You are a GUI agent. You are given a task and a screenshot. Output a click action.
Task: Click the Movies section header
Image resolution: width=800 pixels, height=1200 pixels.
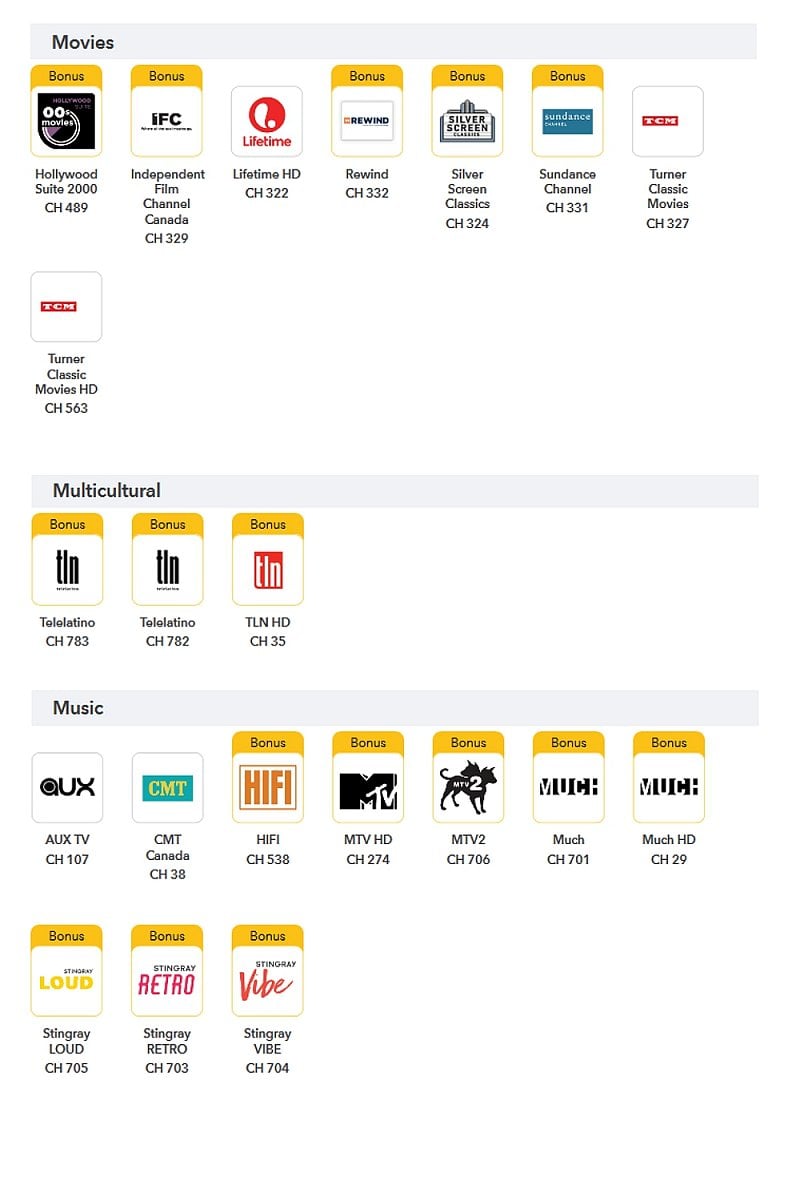(x=394, y=42)
